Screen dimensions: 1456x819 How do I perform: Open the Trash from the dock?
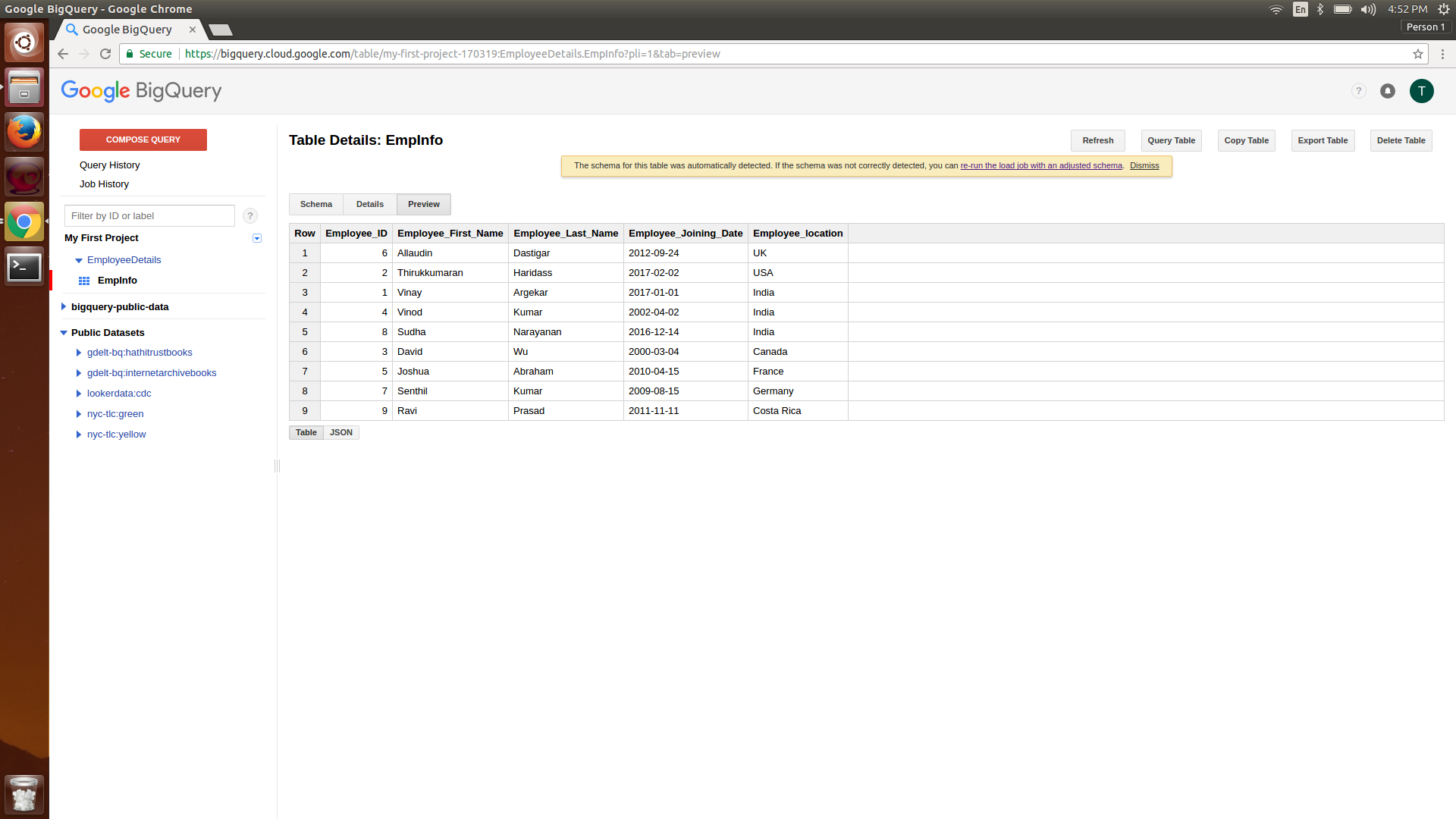pyautogui.click(x=24, y=794)
